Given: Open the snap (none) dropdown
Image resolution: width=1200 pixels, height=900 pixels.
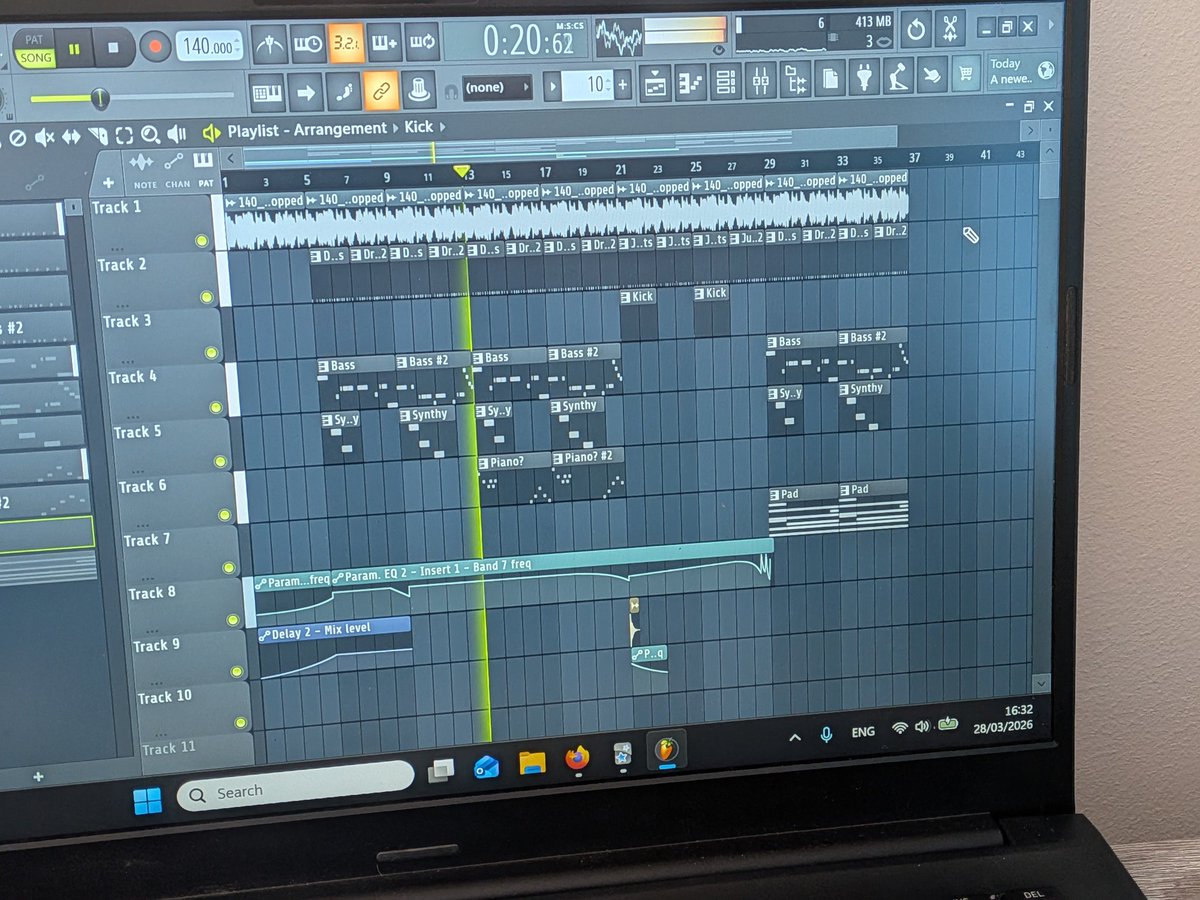Looking at the screenshot, I should coord(497,87).
